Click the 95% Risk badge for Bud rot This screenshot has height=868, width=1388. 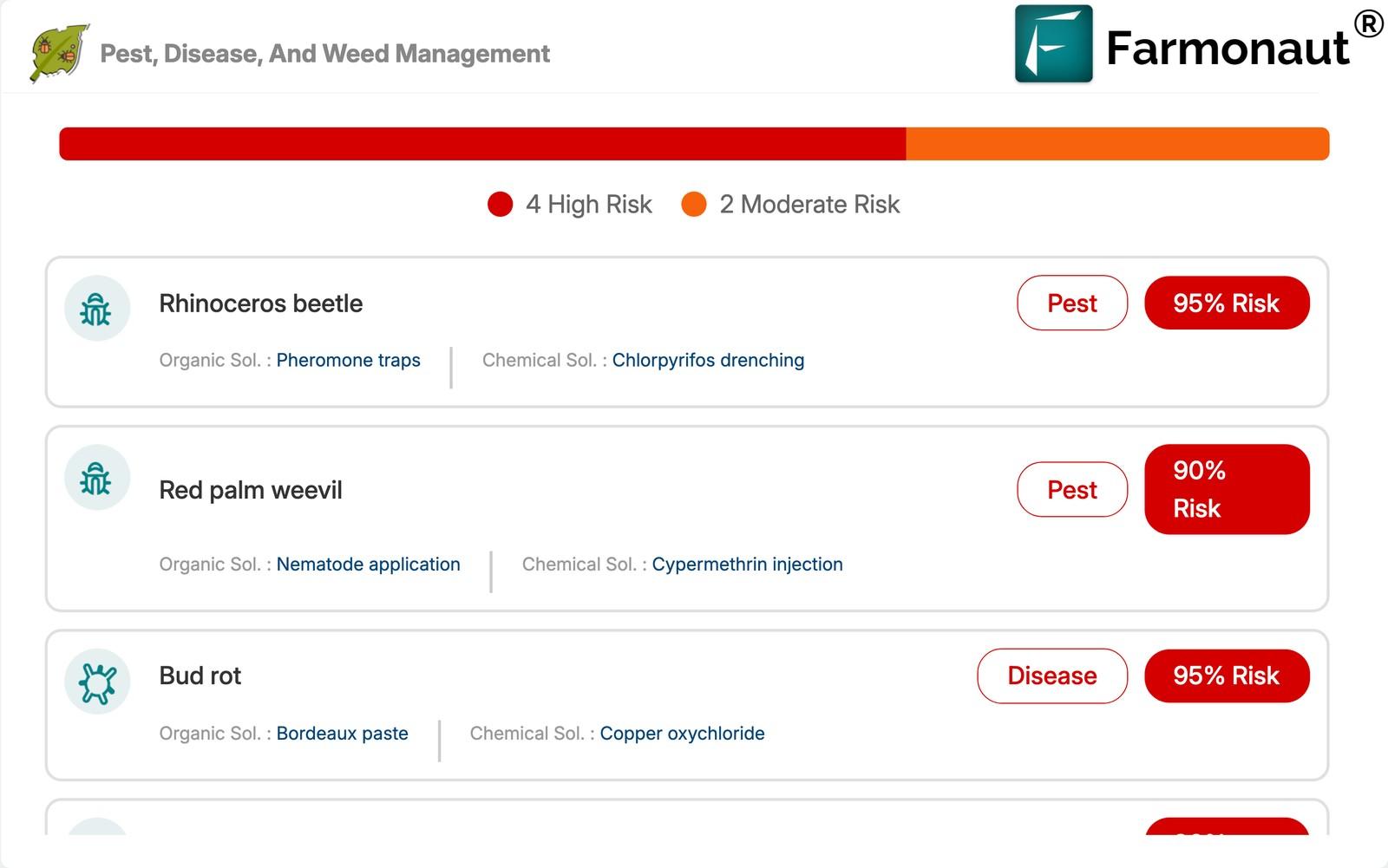tap(1227, 675)
